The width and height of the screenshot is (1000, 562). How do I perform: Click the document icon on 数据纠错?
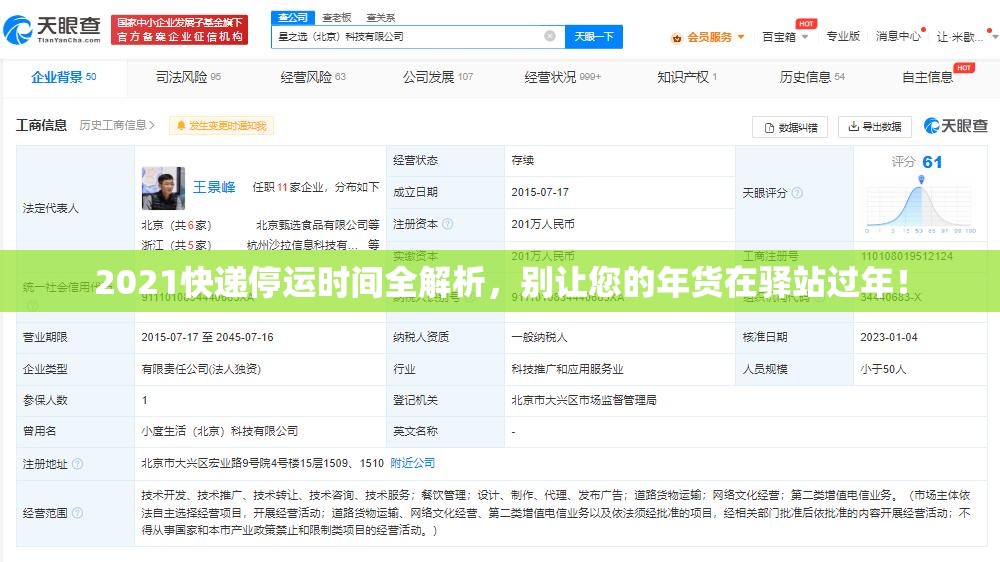[769, 128]
